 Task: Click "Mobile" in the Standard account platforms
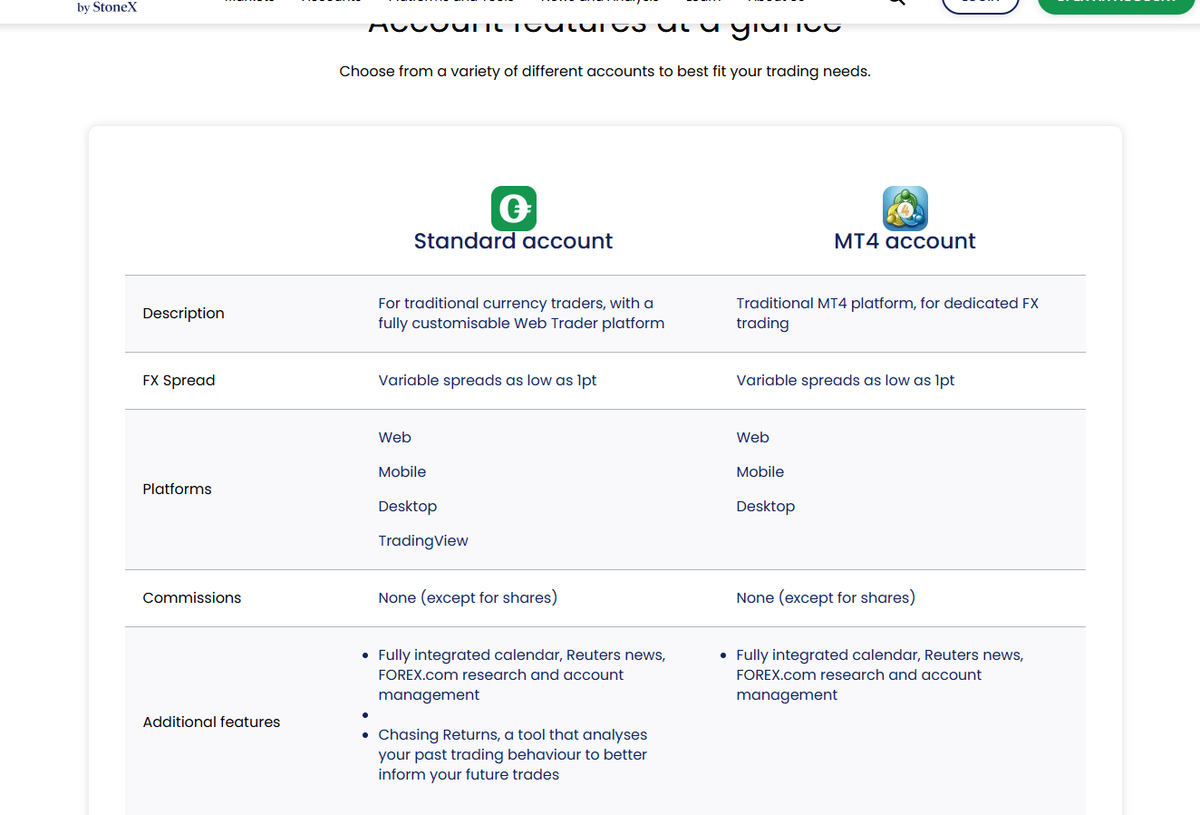[x=402, y=472]
